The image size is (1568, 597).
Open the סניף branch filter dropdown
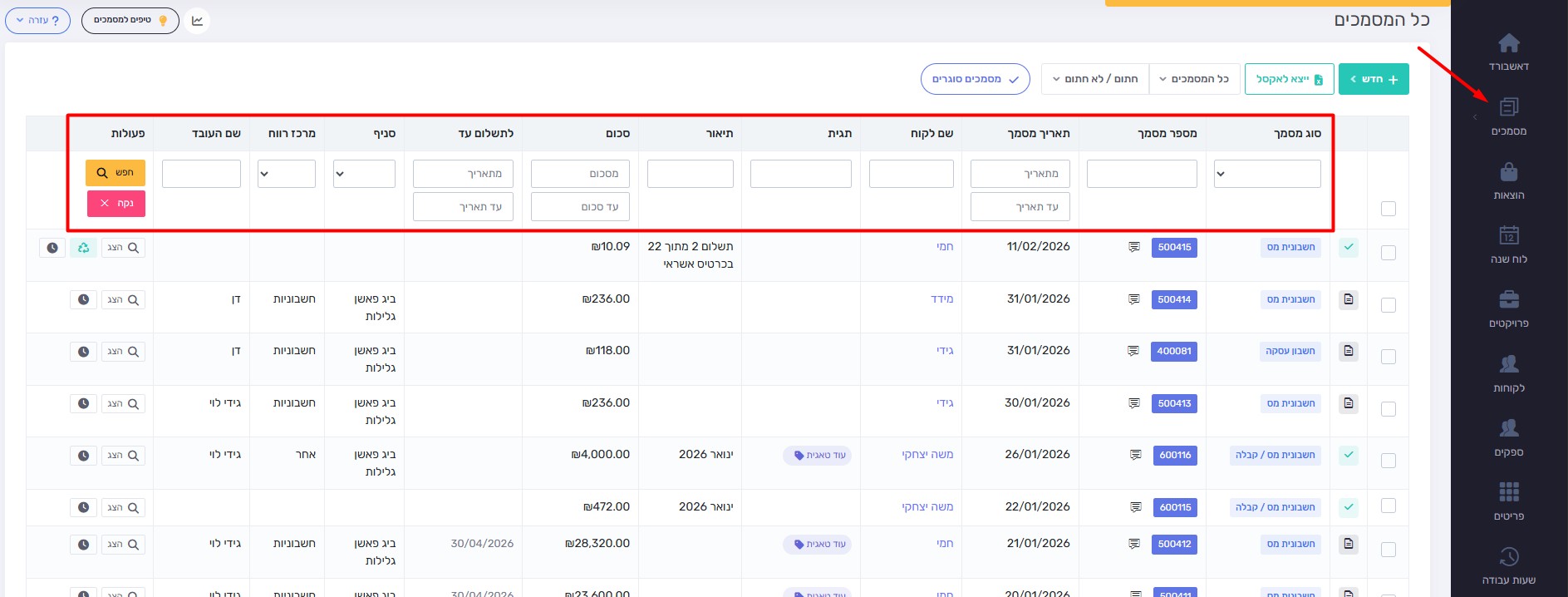[x=364, y=174]
